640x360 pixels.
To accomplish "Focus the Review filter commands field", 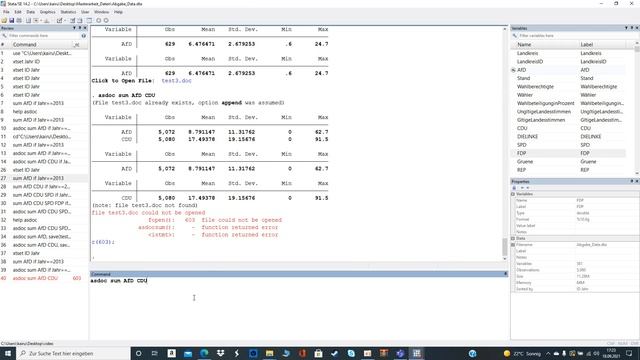I will (x=43, y=36).
